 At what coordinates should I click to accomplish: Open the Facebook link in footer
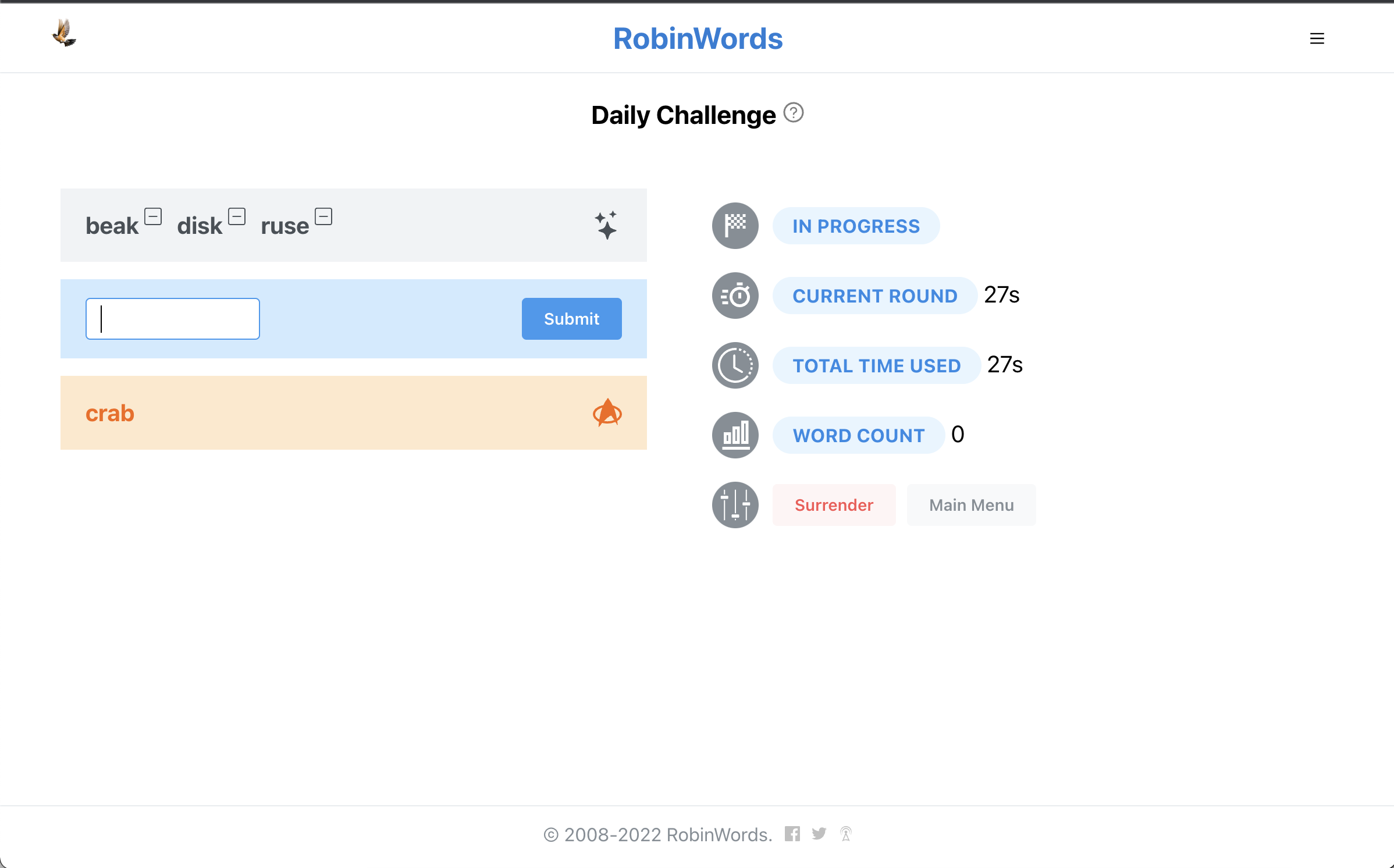coord(792,834)
